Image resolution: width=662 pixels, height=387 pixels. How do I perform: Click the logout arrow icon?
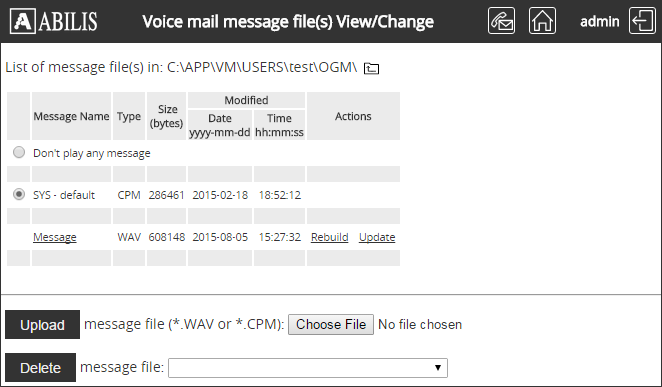pyautogui.click(x=642, y=21)
